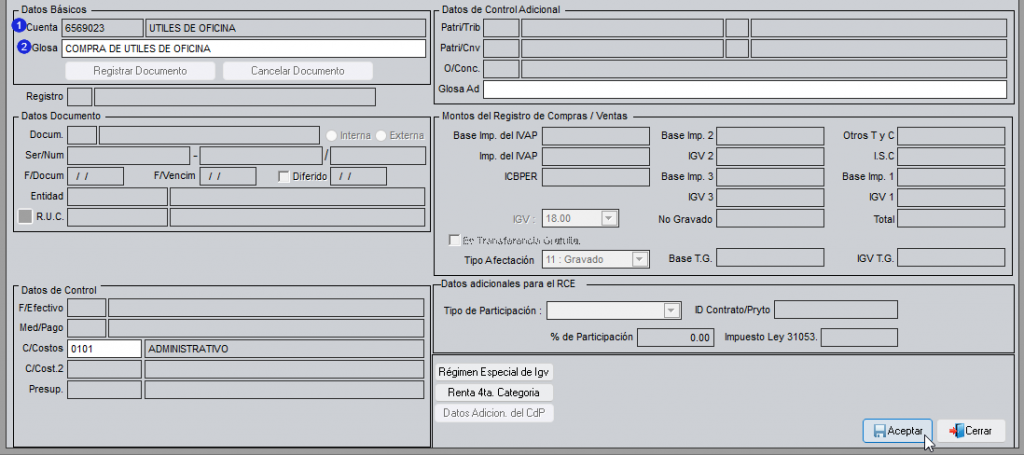This screenshot has height=455, width=1024.
Task: Toggle the Diferido checkbox
Action: point(283,176)
